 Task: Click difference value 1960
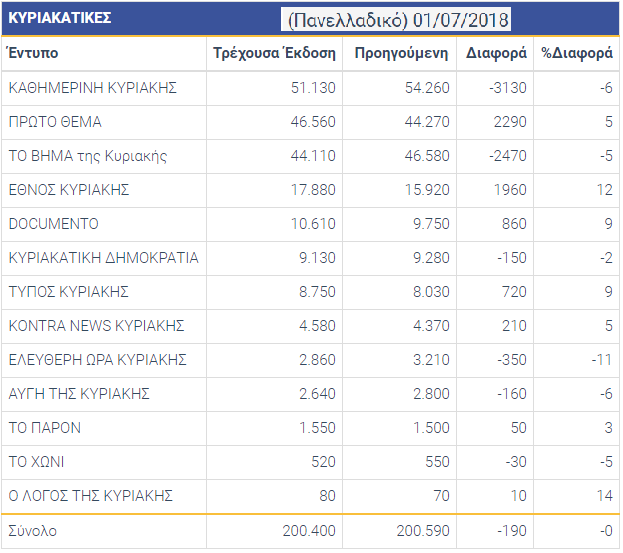click(x=510, y=190)
